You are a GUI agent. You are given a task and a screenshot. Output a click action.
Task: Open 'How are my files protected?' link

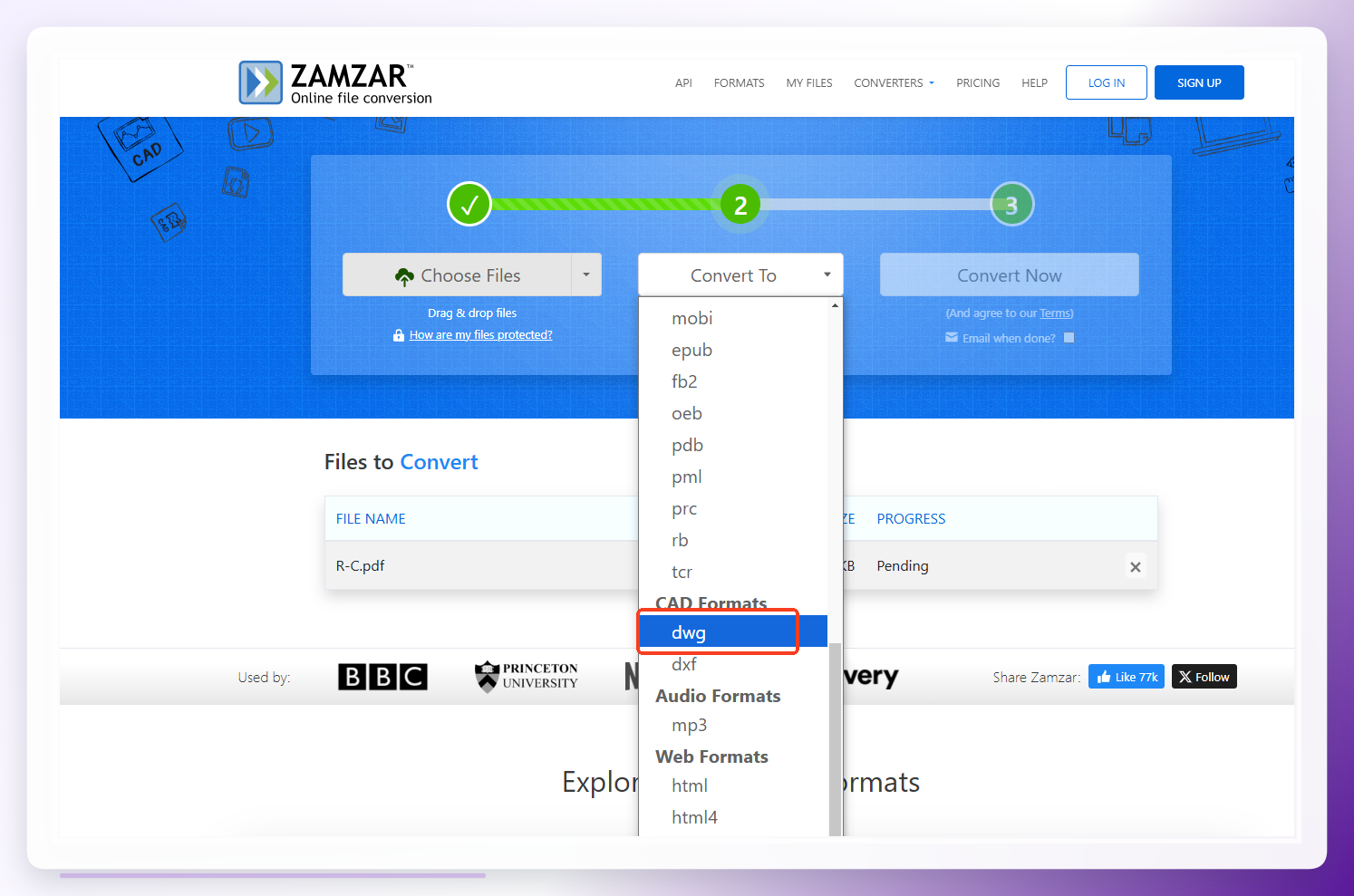(480, 335)
